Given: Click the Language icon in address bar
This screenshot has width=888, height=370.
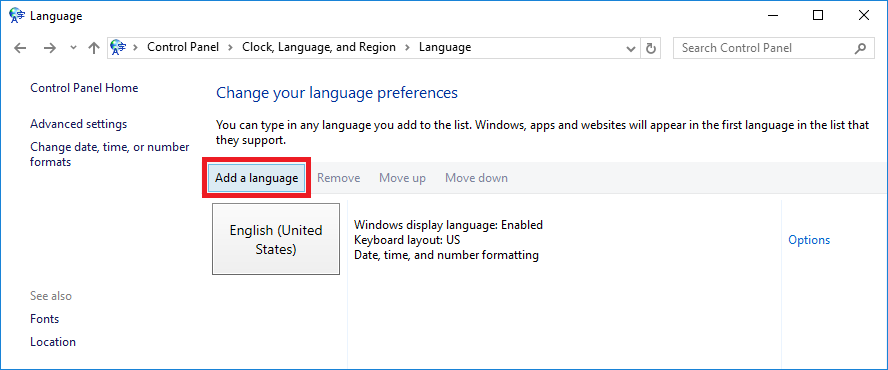Looking at the screenshot, I should pyautogui.click(x=118, y=48).
